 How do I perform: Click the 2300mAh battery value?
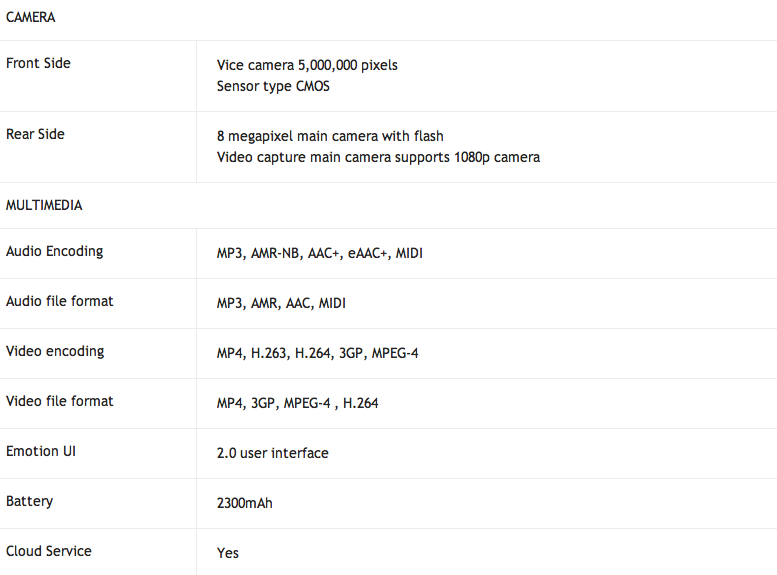[244, 504]
